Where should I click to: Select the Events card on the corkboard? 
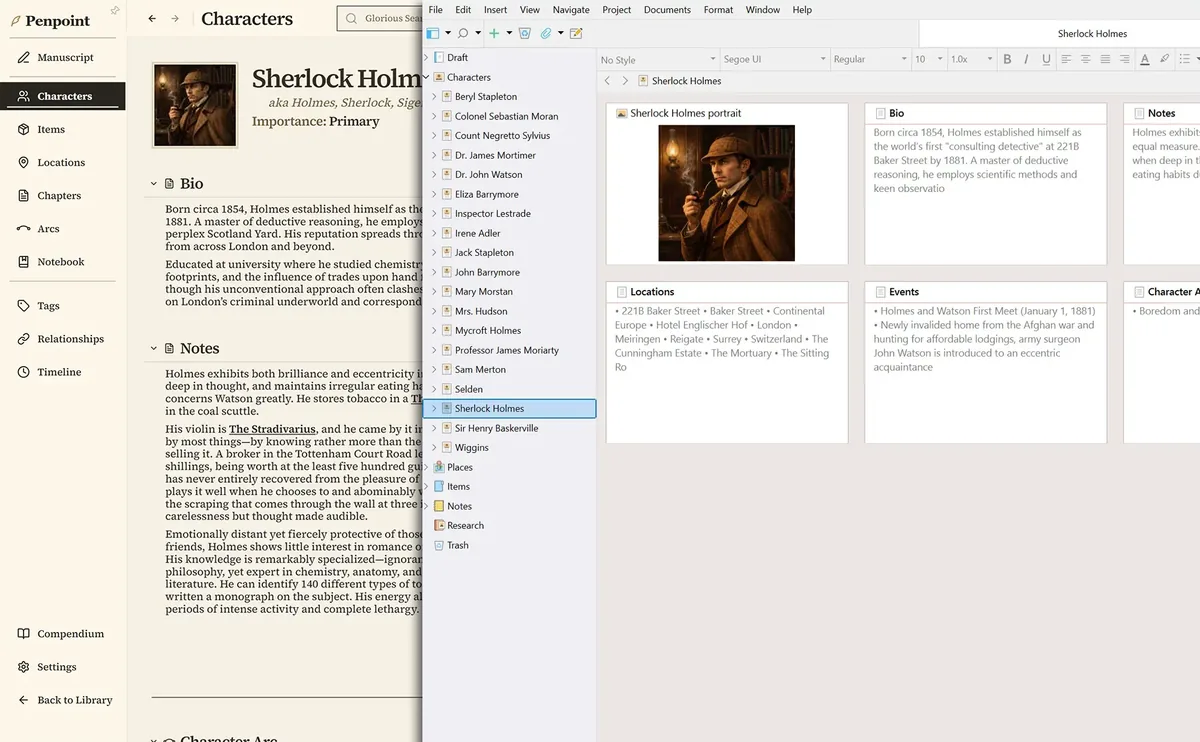pos(986,362)
